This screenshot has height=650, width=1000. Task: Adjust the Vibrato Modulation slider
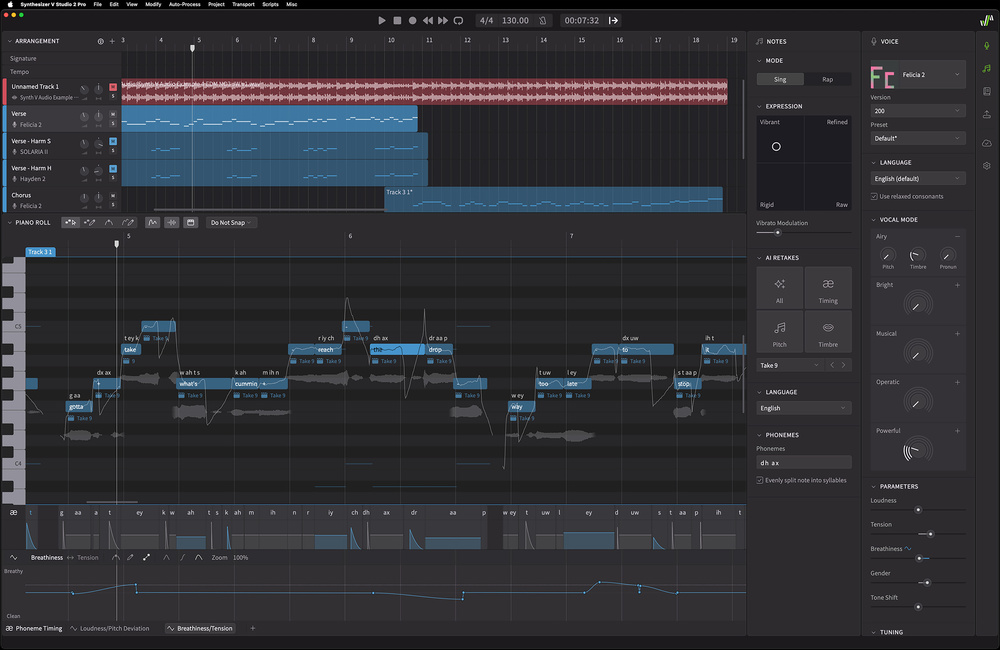coord(778,232)
